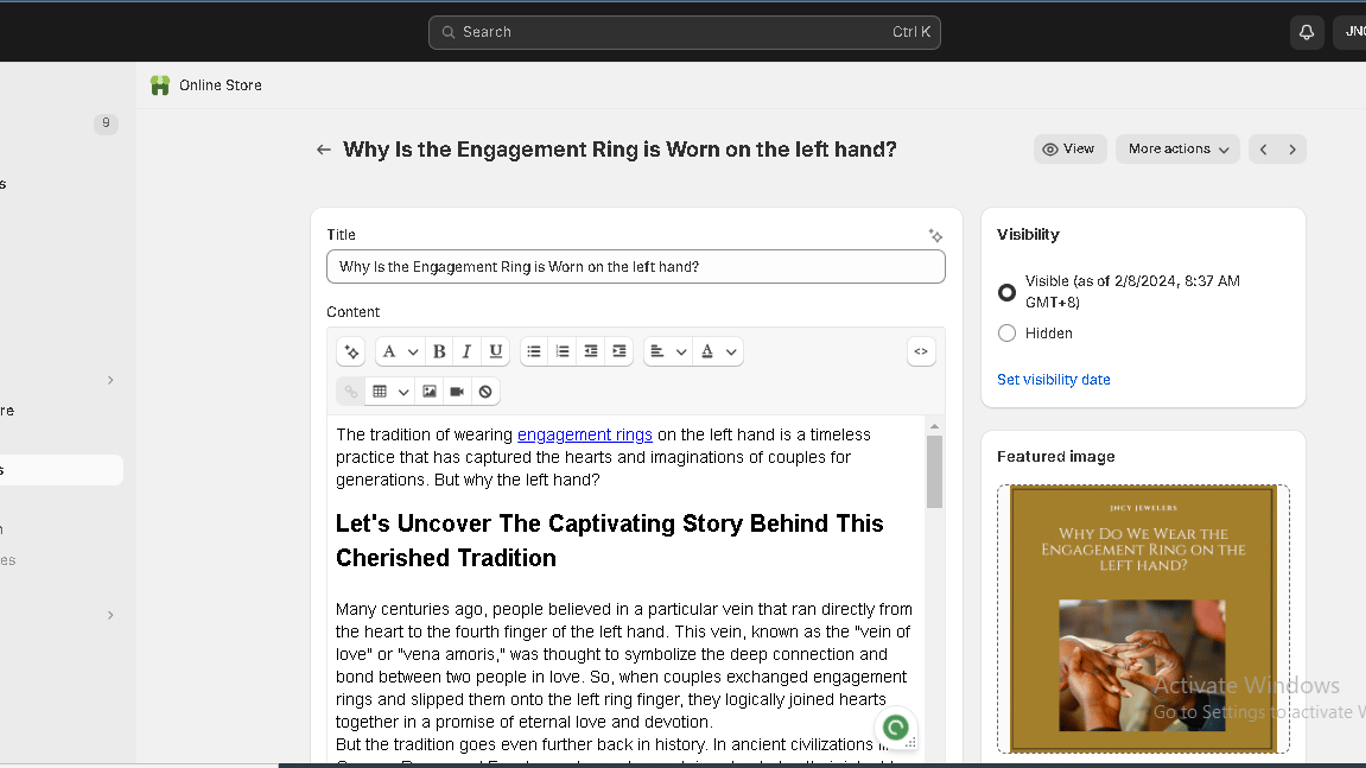Click the Online Store header item
This screenshot has width=1366, height=768.
220,86
